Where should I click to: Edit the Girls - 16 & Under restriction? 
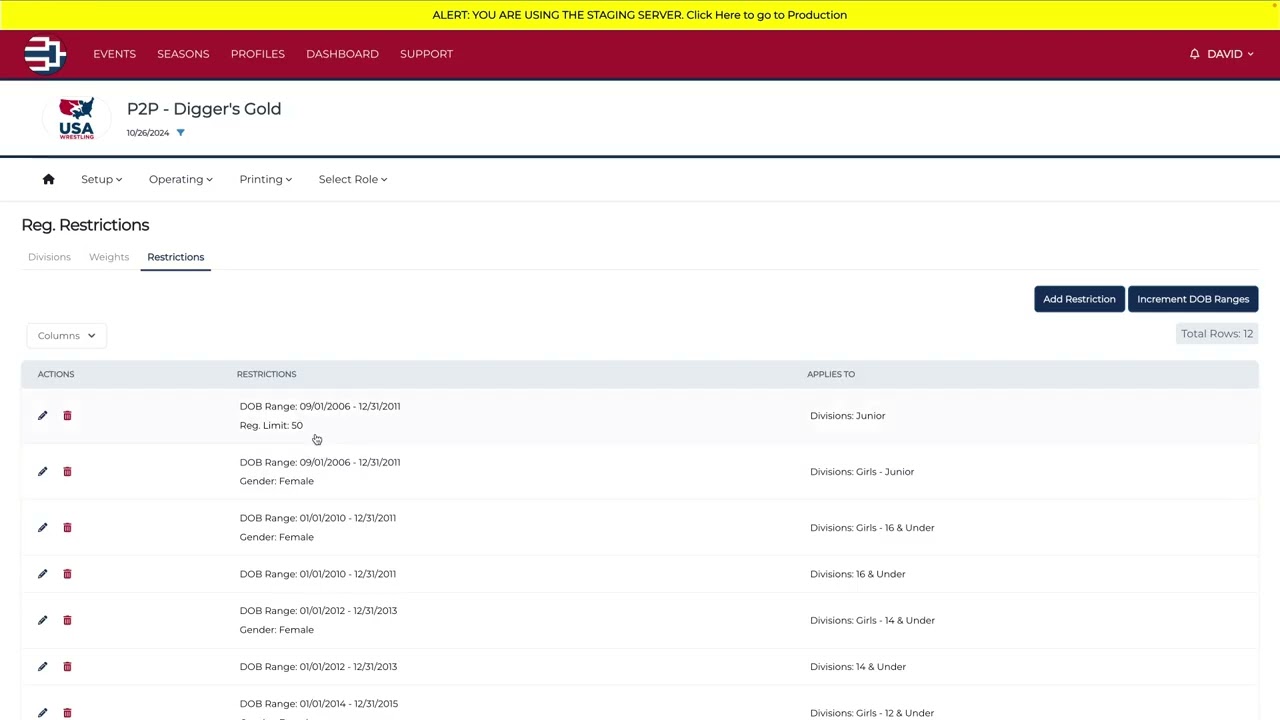tap(42, 527)
